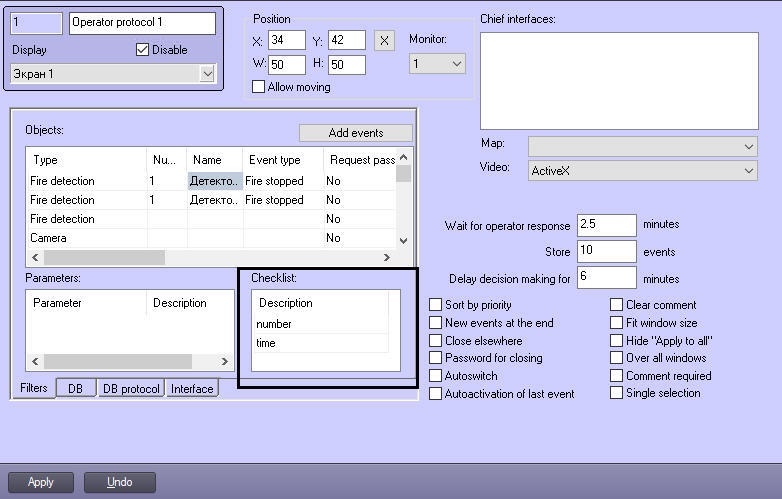Check the Comment required option
The height and width of the screenshot is (499, 782).
616,376
